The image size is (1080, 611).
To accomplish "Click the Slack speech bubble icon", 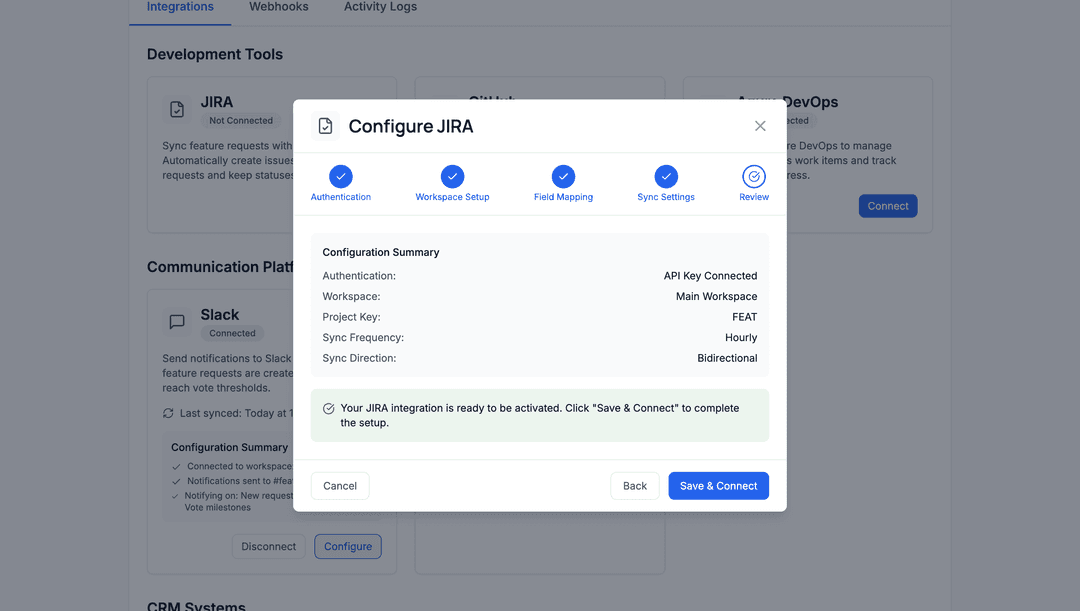I will pyautogui.click(x=177, y=321).
